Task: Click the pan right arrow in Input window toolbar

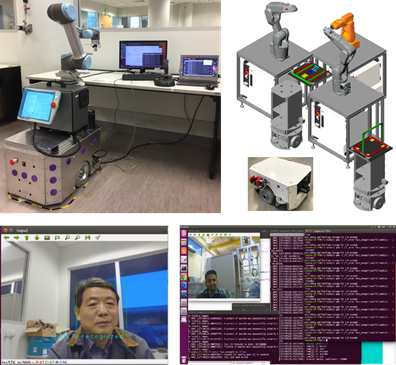Action: (16, 238)
